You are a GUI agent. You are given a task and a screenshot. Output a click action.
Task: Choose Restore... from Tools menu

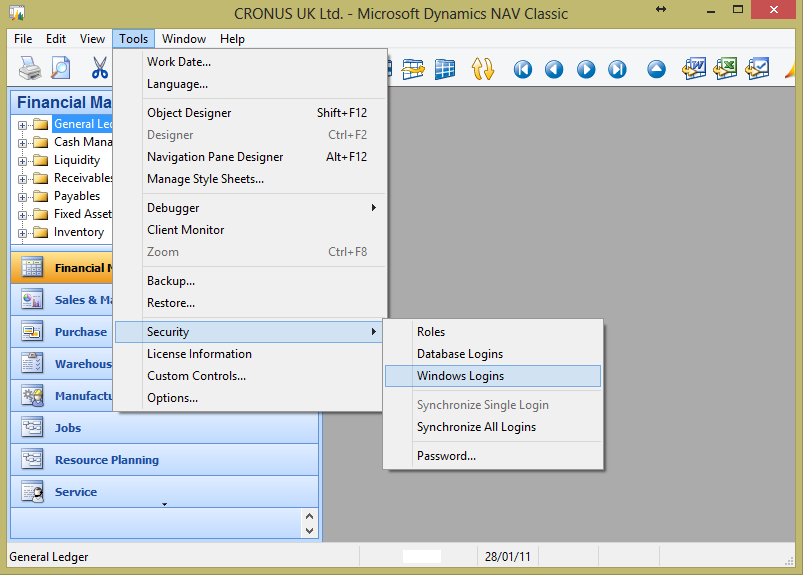(x=250, y=303)
